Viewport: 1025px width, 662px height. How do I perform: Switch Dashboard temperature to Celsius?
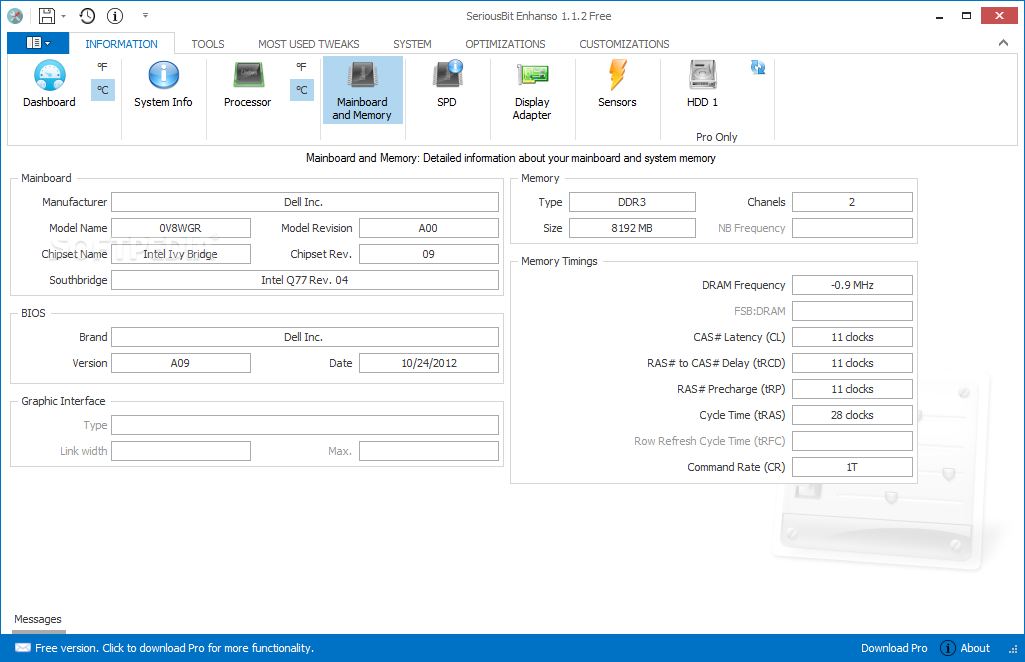103,90
